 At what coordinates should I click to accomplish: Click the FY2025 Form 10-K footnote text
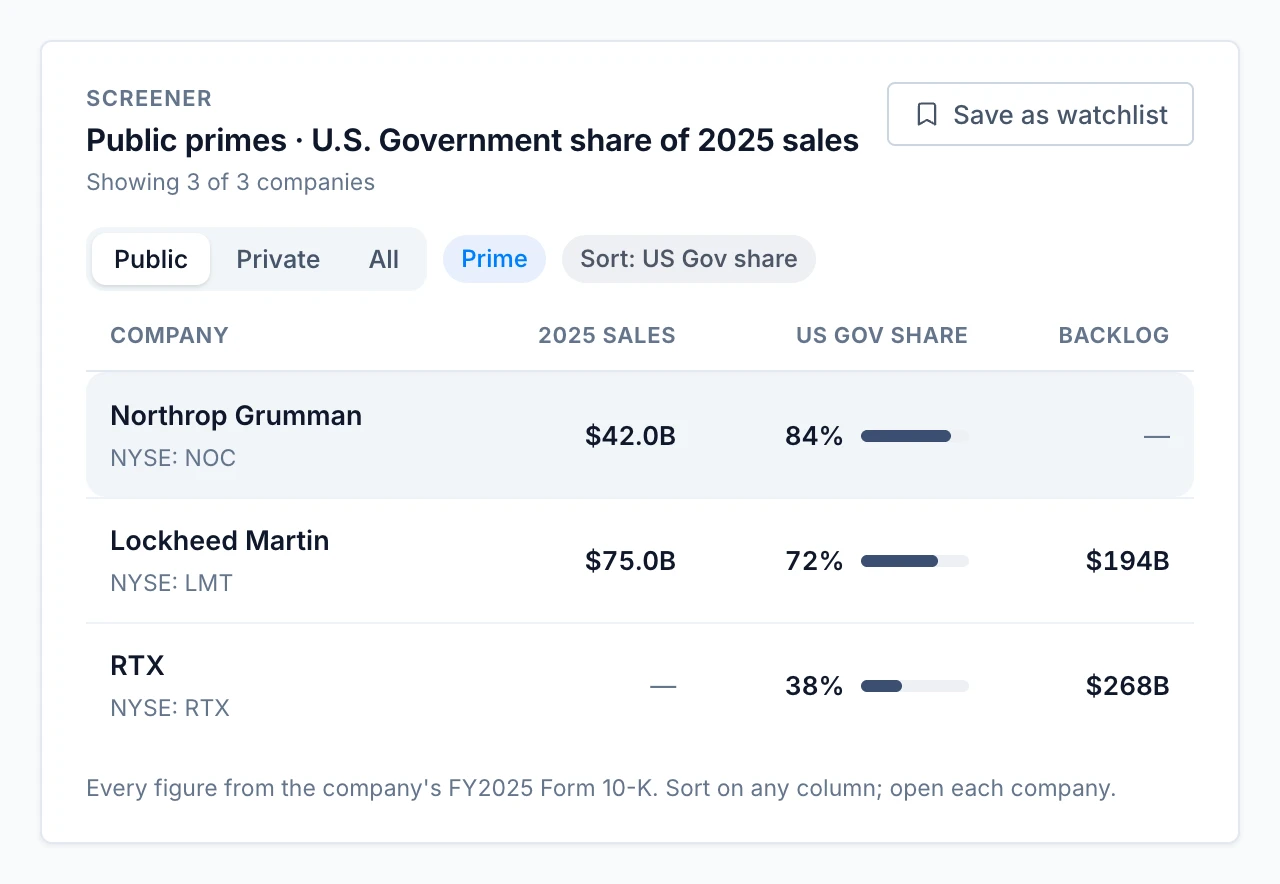pyautogui.click(x=601, y=788)
